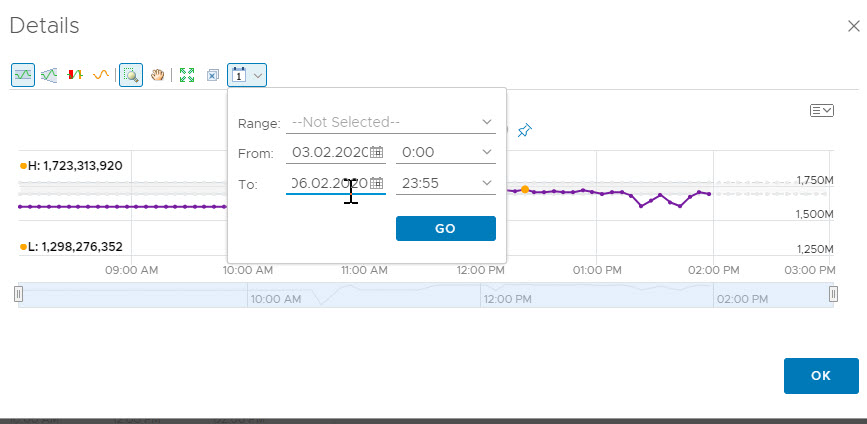Click the To date input field

[x=325, y=183]
